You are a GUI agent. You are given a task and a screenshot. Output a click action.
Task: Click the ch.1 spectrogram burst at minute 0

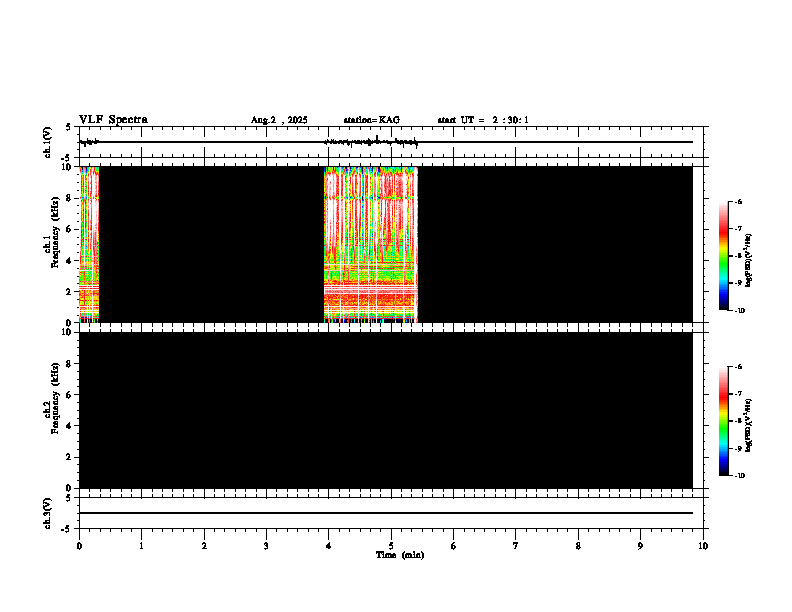[x=89, y=244]
